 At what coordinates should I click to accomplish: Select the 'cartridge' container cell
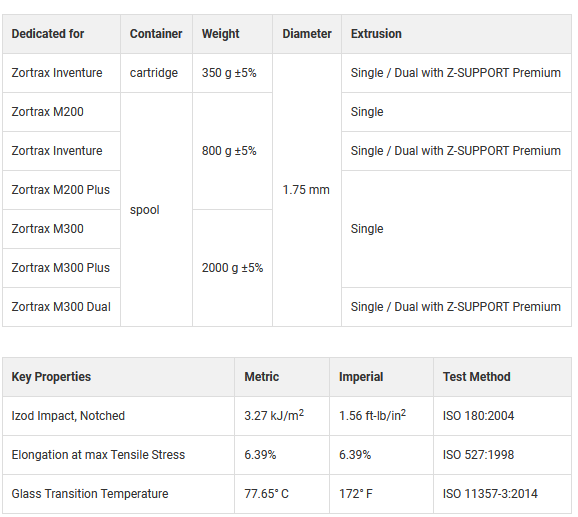pos(156,73)
